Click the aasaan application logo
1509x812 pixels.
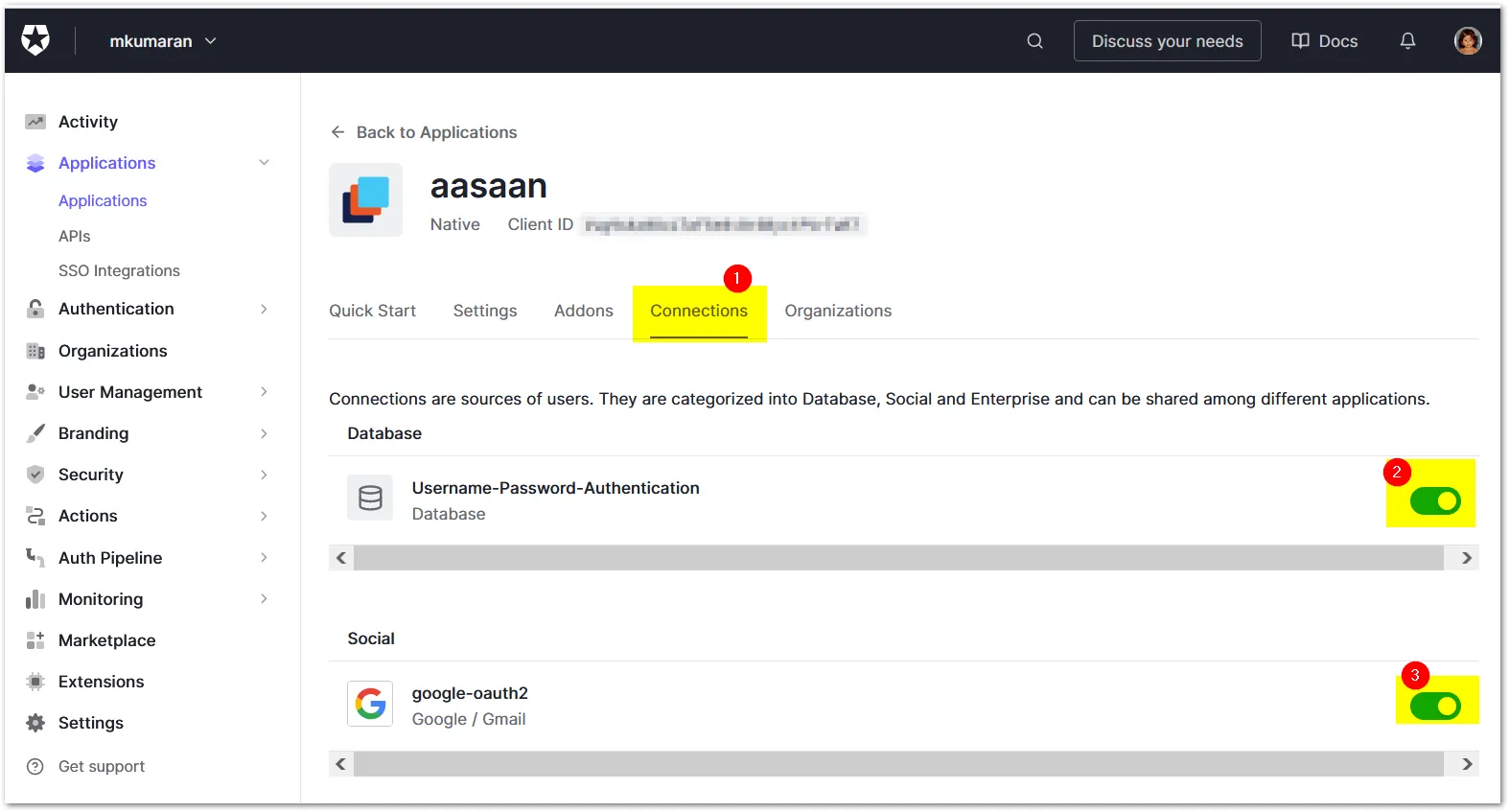[x=366, y=199]
